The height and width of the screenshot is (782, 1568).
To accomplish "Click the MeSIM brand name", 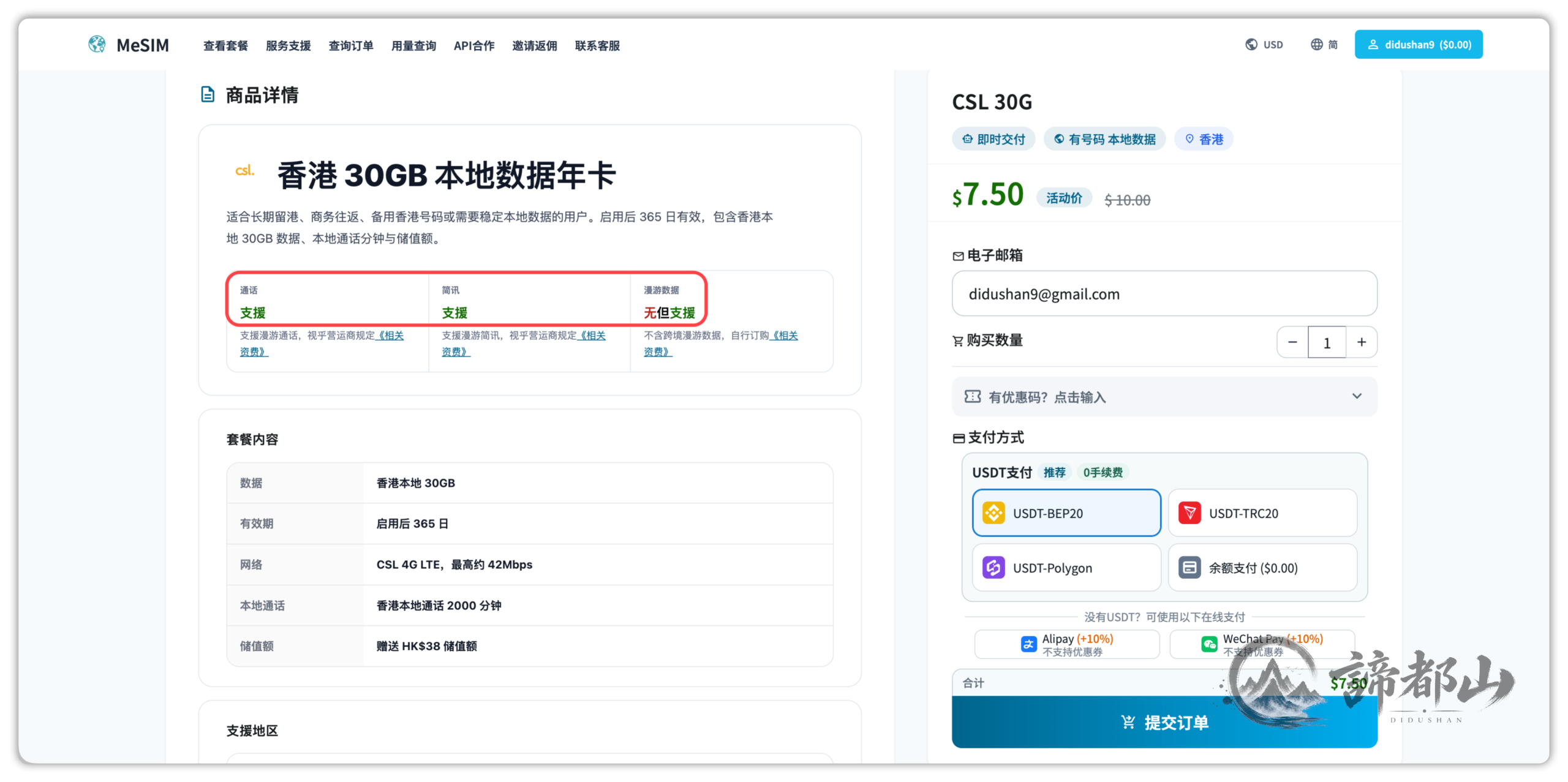I will coord(143,45).
